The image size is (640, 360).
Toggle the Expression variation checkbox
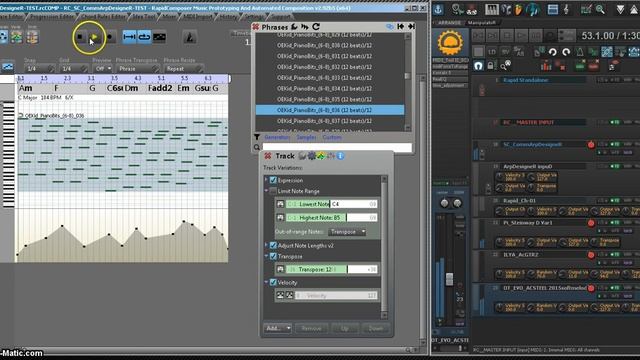coord(273,180)
